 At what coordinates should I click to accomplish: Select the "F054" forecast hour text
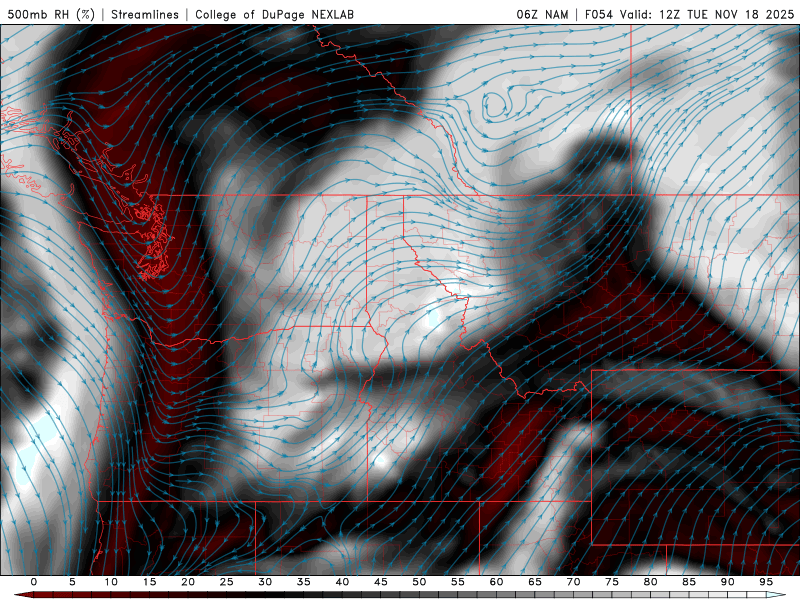599,14
